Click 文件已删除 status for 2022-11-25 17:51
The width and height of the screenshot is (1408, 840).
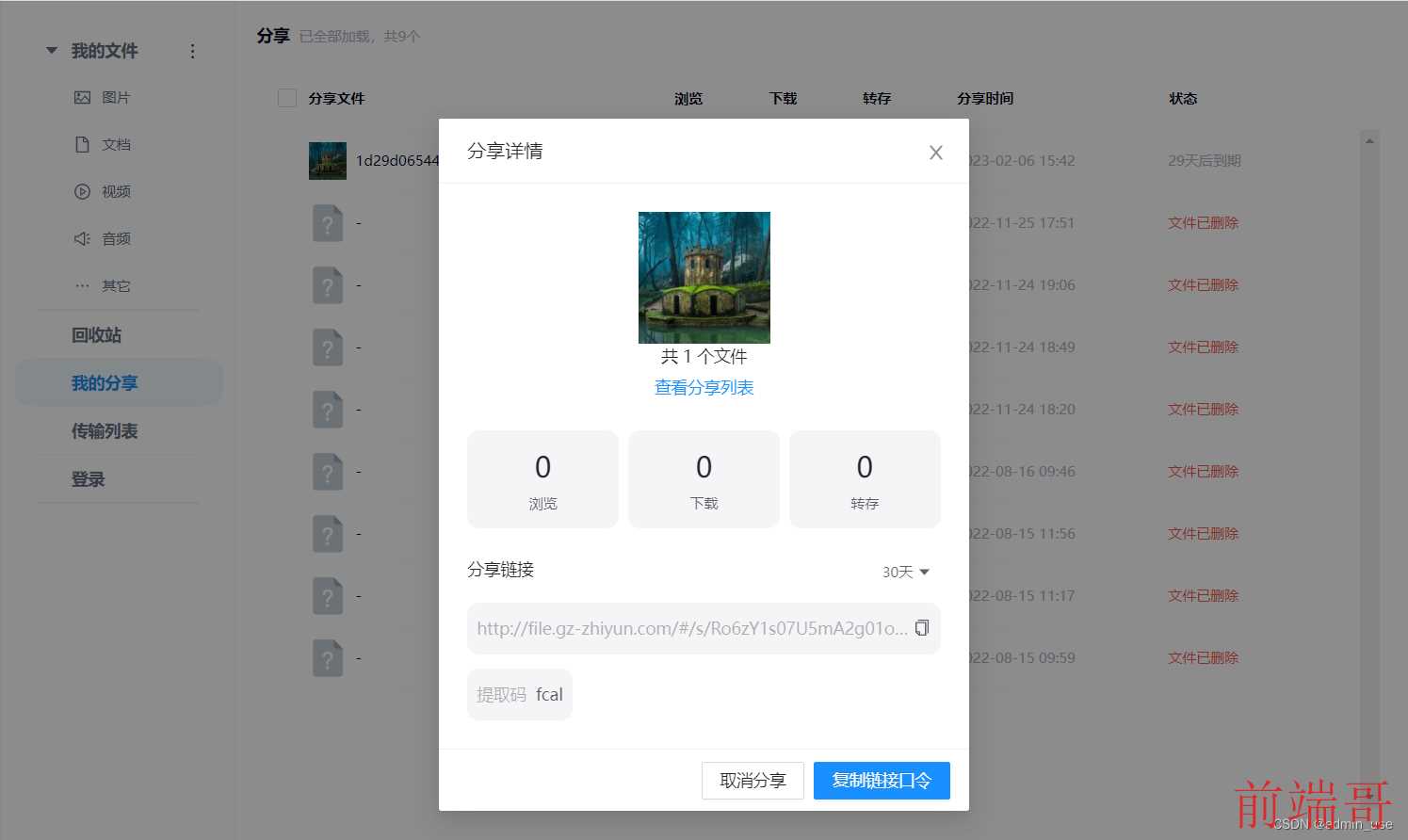pos(1204,223)
